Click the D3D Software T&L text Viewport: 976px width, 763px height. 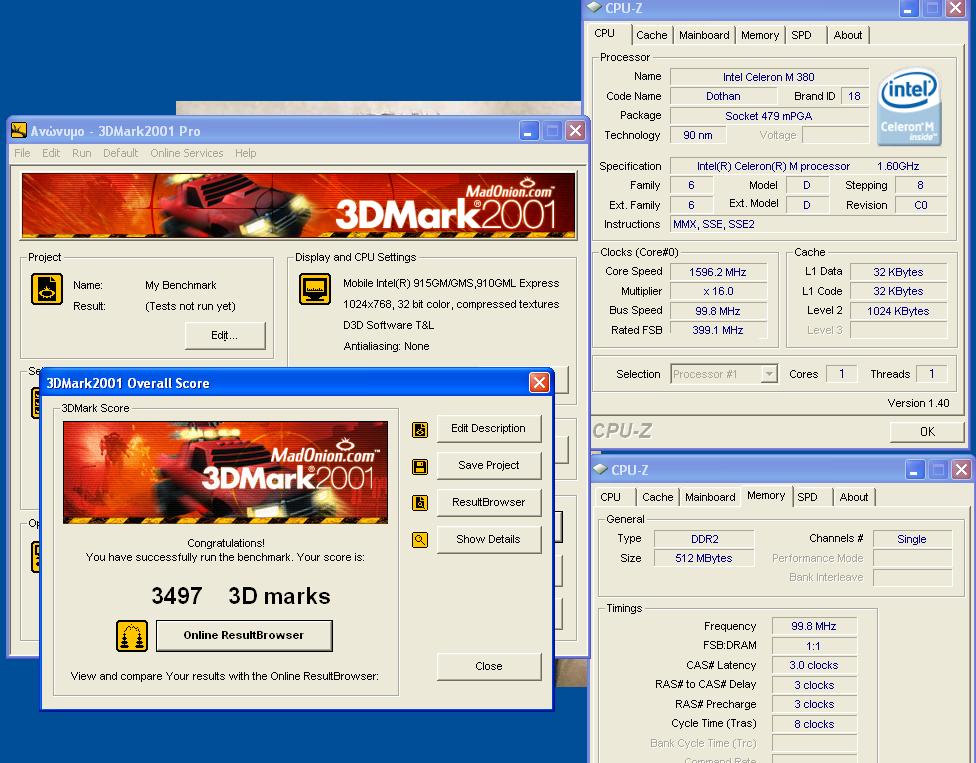[x=388, y=325]
